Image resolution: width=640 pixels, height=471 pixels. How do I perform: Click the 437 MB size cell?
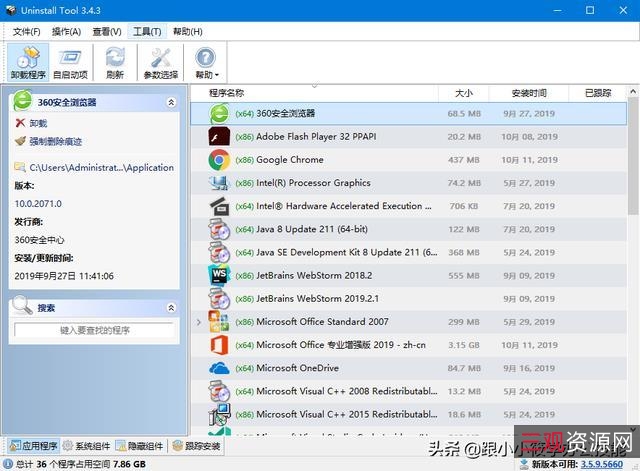[x=464, y=160]
